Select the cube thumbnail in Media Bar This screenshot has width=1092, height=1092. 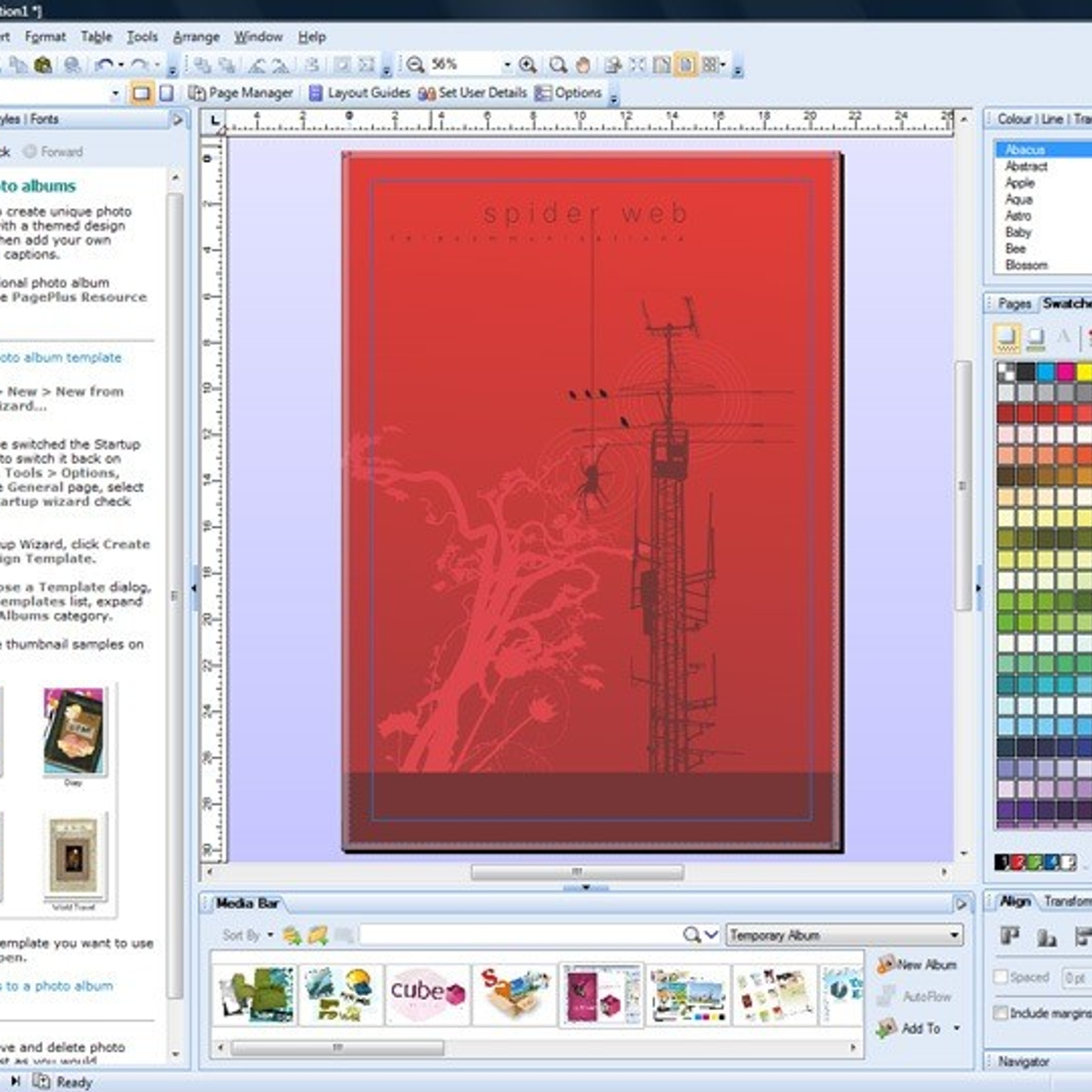coord(427,993)
